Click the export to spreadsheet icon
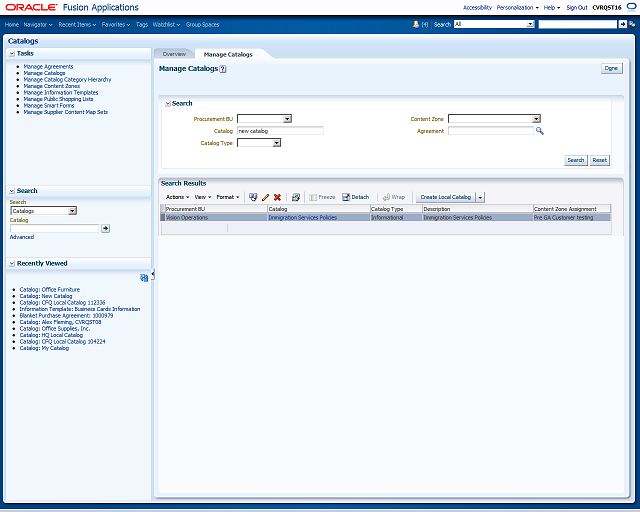This screenshot has height=512, width=640. coord(296,197)
